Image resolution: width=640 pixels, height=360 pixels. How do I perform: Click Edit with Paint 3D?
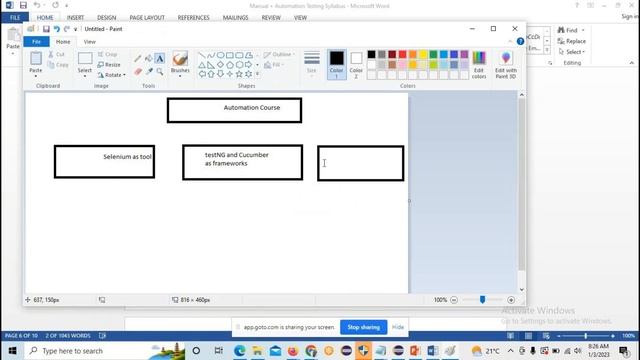click(x=506, y=65)
